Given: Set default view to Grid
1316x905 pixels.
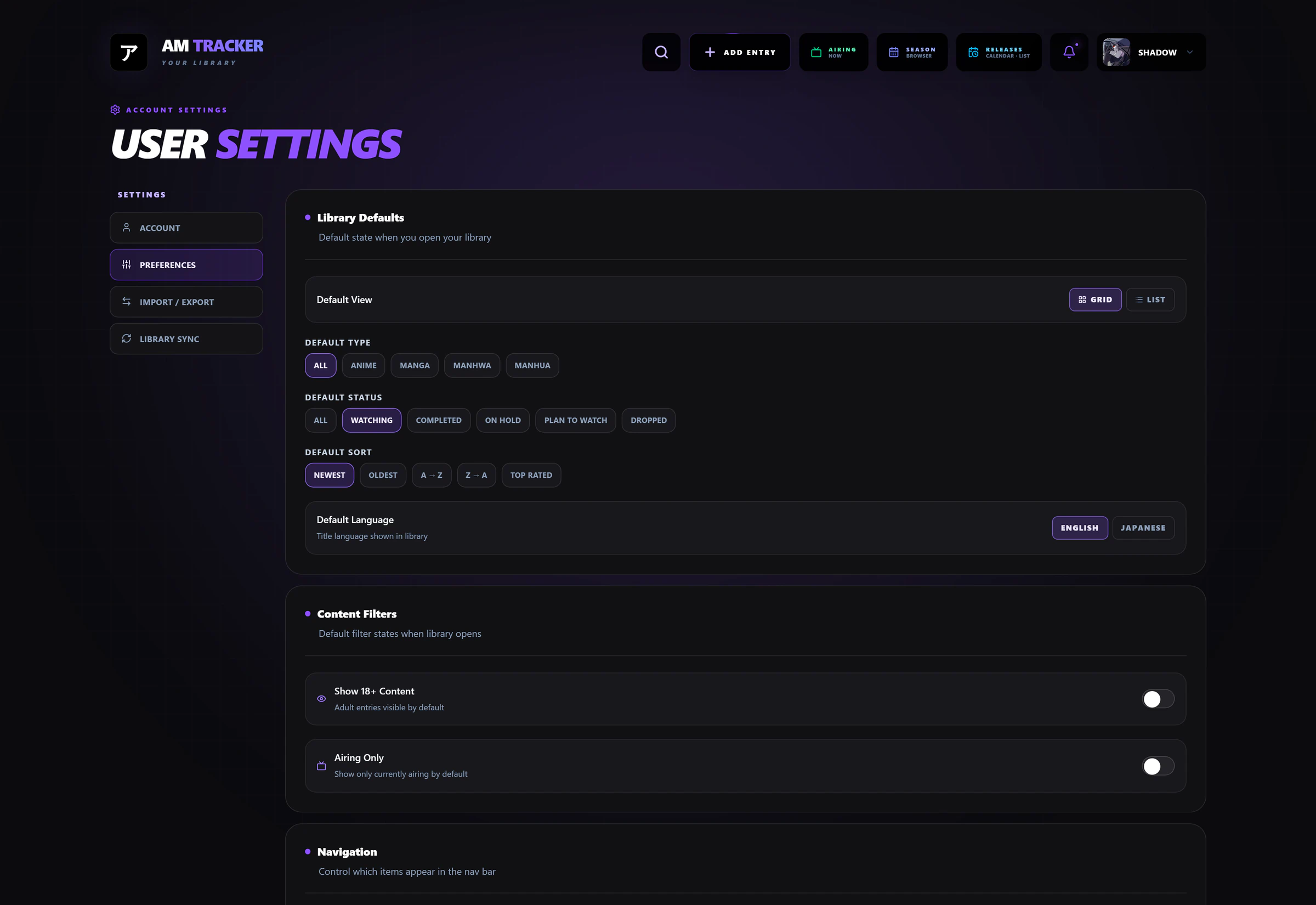Looking at the screenshot, I should (x=1095, y=299).
